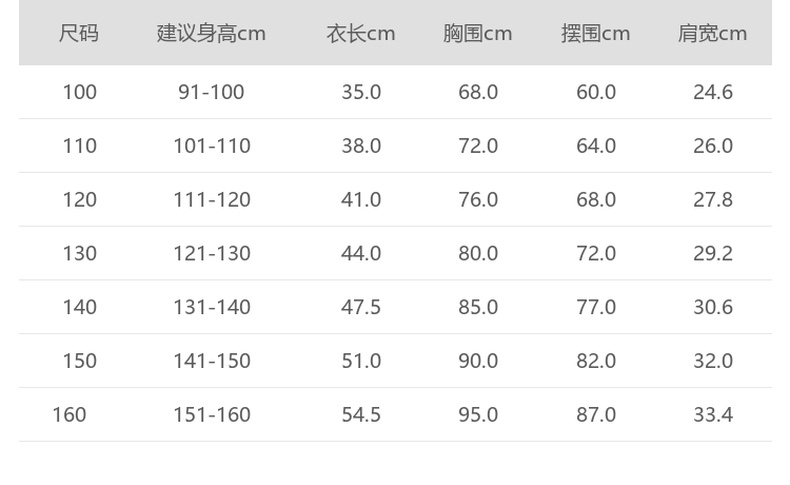Select the 47.5 garment length cell

[361, 307]
